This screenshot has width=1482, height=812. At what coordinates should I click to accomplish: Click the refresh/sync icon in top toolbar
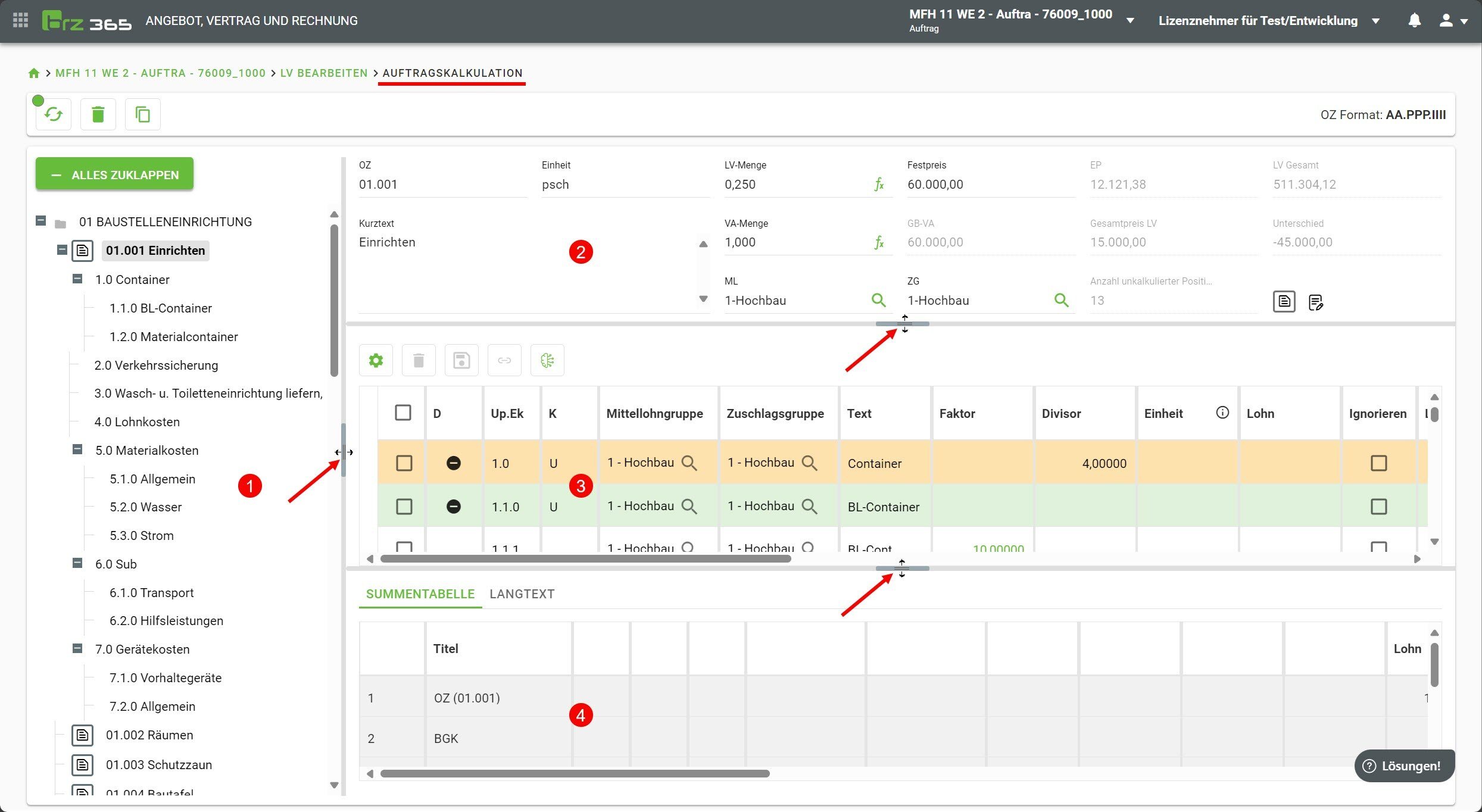click(54, 114)
